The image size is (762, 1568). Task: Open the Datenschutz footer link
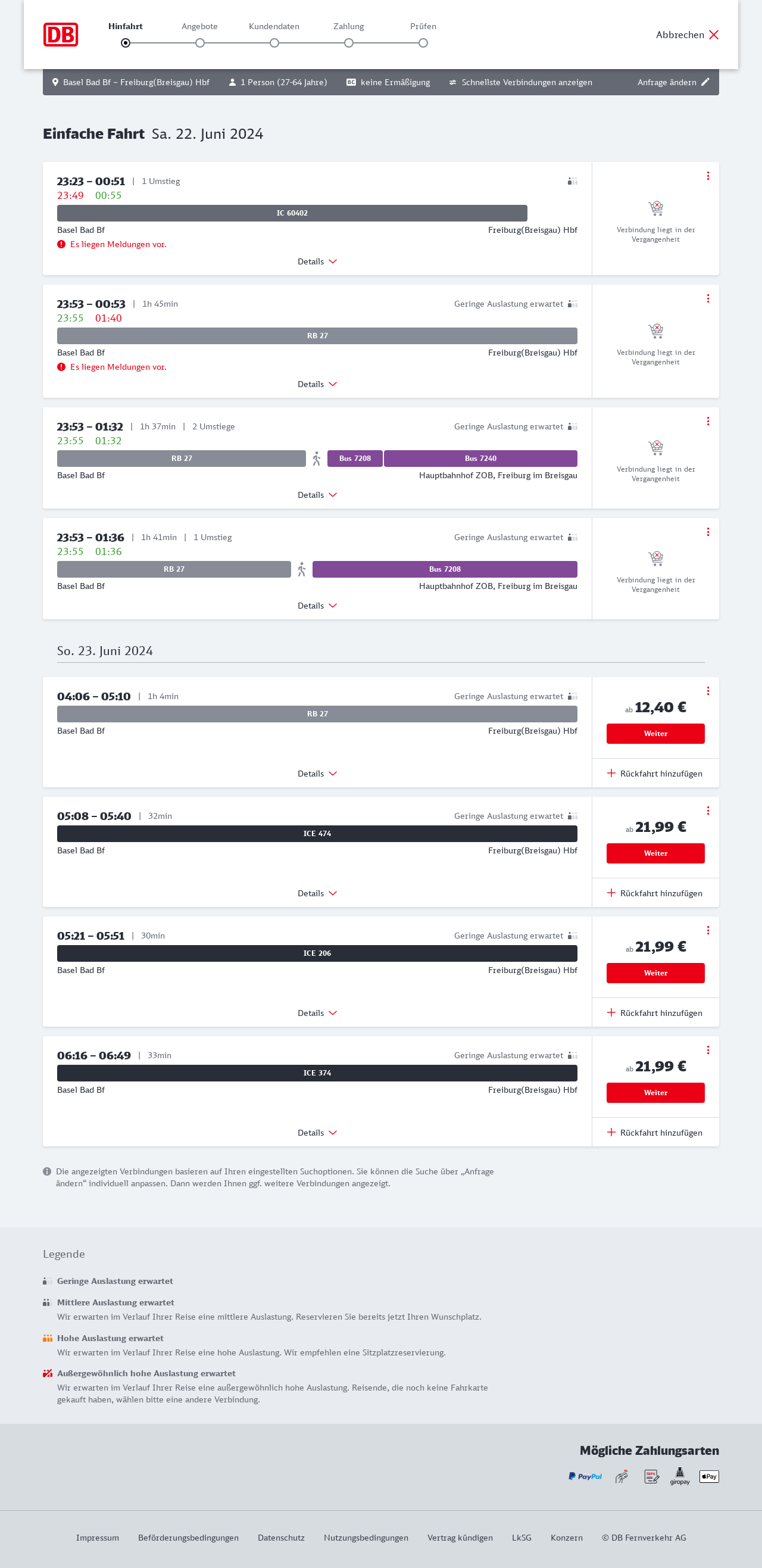280,1538
